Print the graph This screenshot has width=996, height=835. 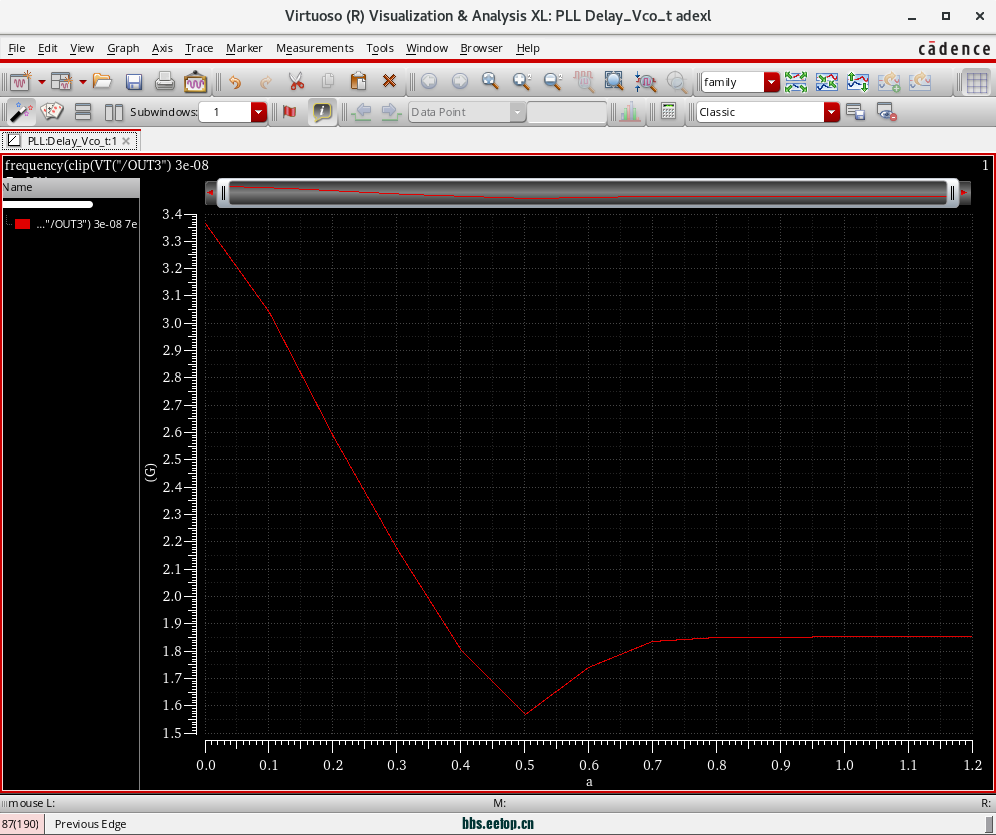pos(165,81)
